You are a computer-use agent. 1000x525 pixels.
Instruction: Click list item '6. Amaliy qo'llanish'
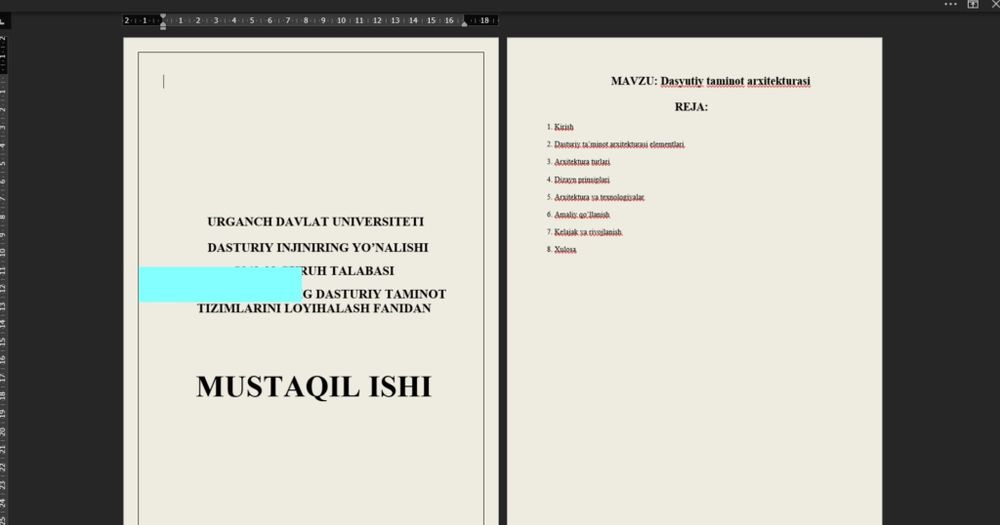[x=578, y=214]
